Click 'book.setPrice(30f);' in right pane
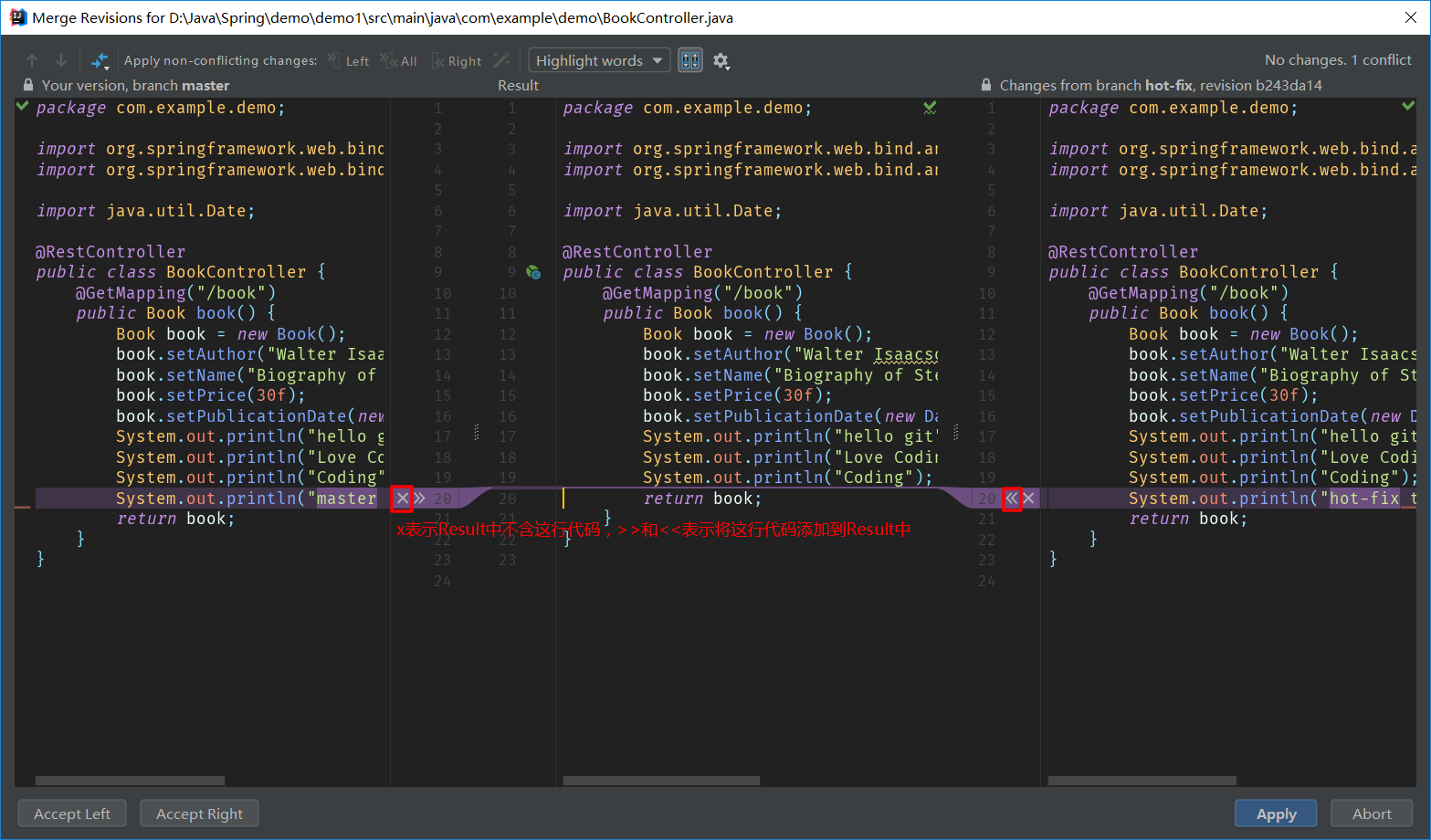The height and width of the screenshot is (840, 1431). (1224, 395)
